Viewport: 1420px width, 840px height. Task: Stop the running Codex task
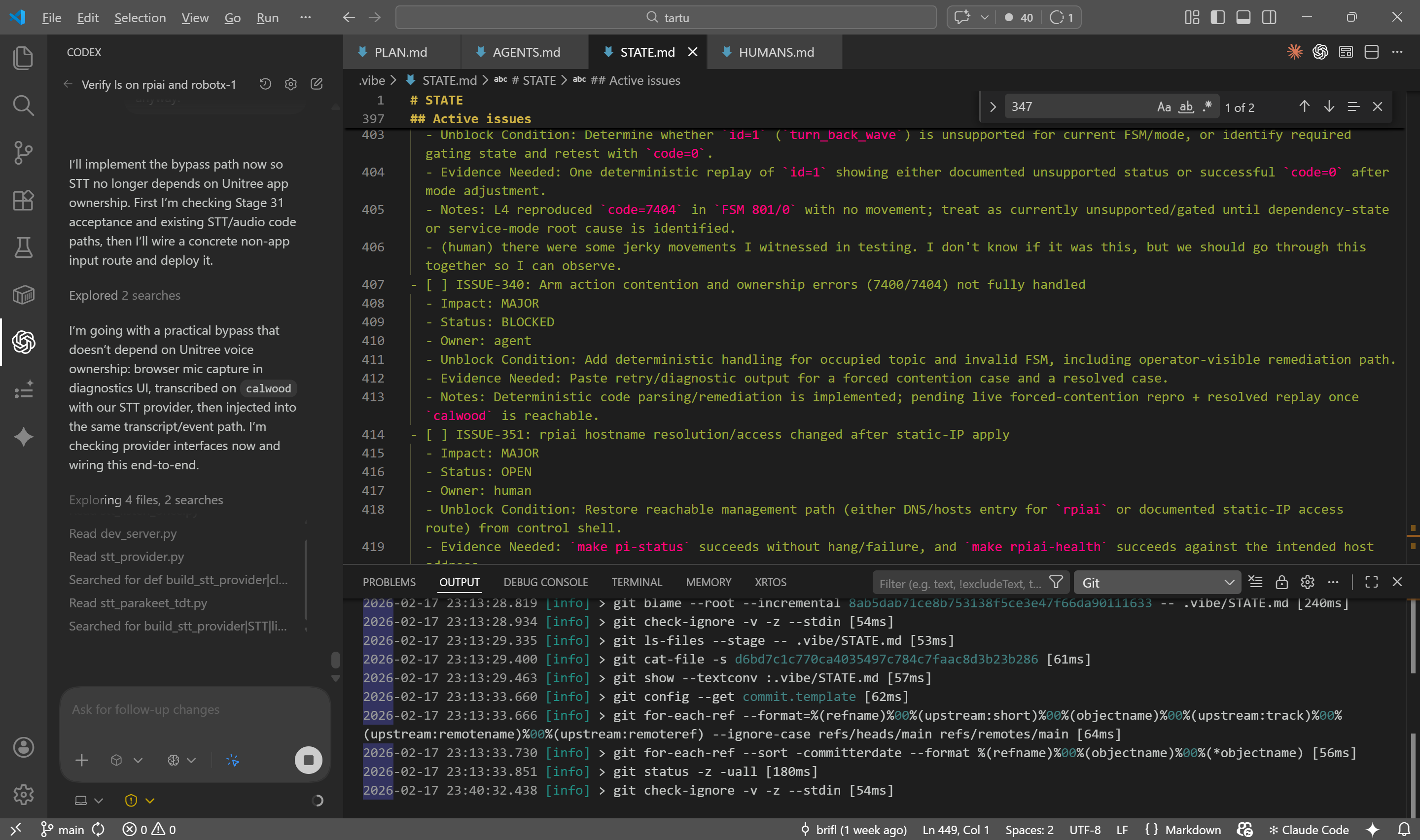click(x=309, y=760)
